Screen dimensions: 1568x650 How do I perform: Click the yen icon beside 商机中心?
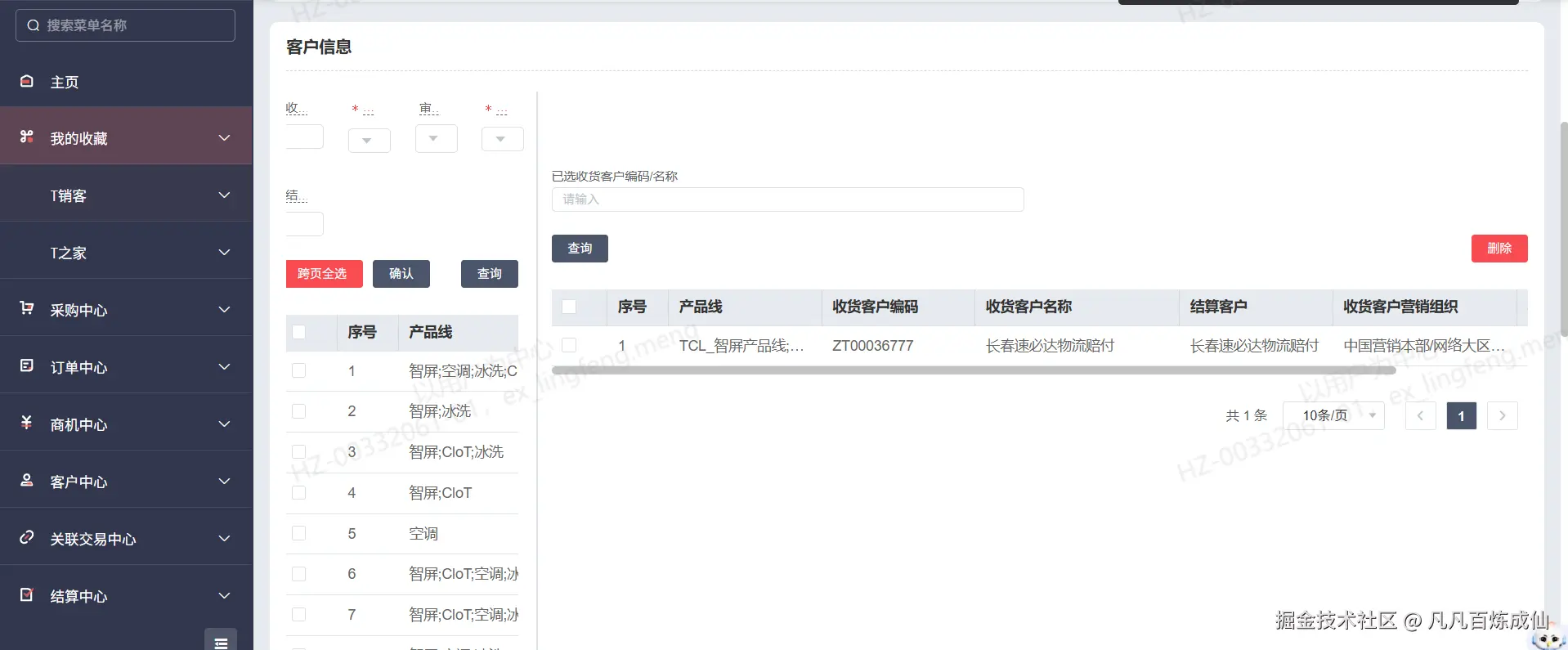(x=27, y=423)
